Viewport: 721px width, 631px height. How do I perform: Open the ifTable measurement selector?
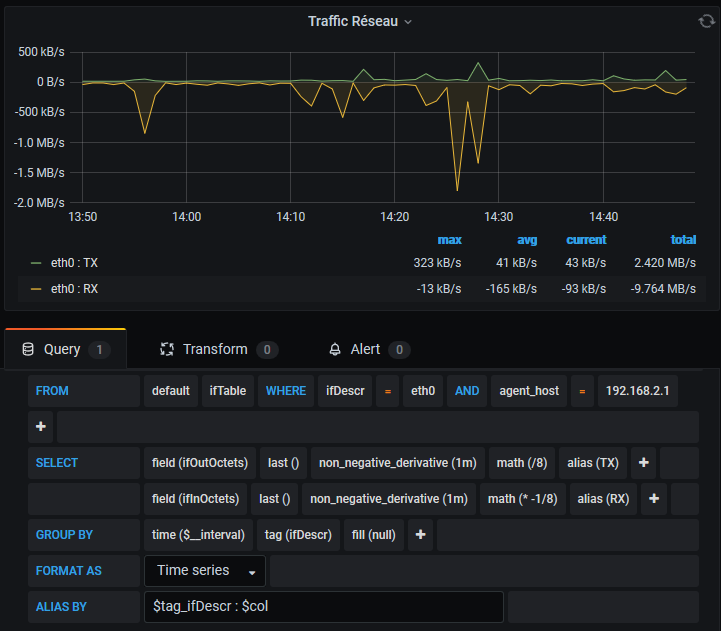pos(228,391)
